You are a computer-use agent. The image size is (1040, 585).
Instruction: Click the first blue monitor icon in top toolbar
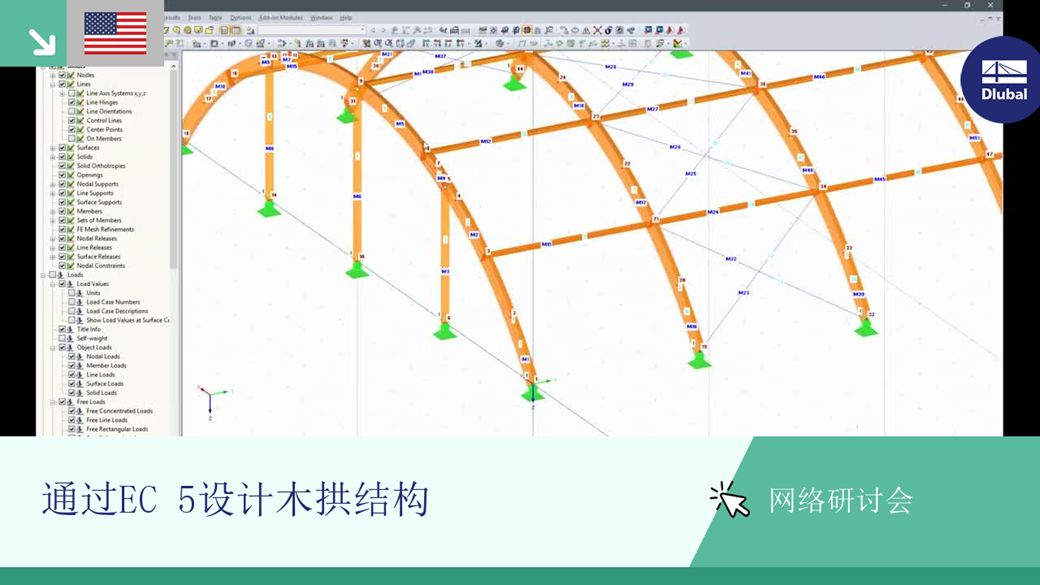point(648,31)
